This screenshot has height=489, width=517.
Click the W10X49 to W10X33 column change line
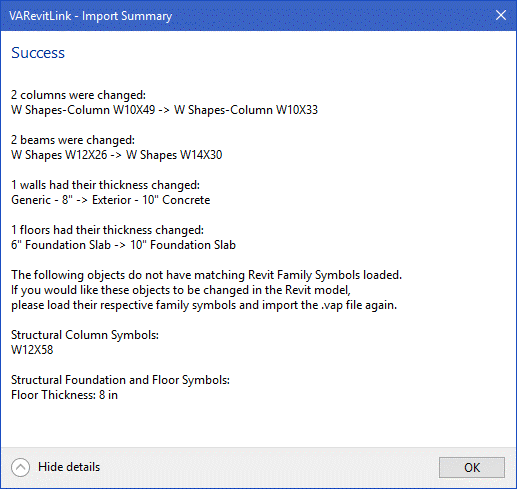click(164, 110)
